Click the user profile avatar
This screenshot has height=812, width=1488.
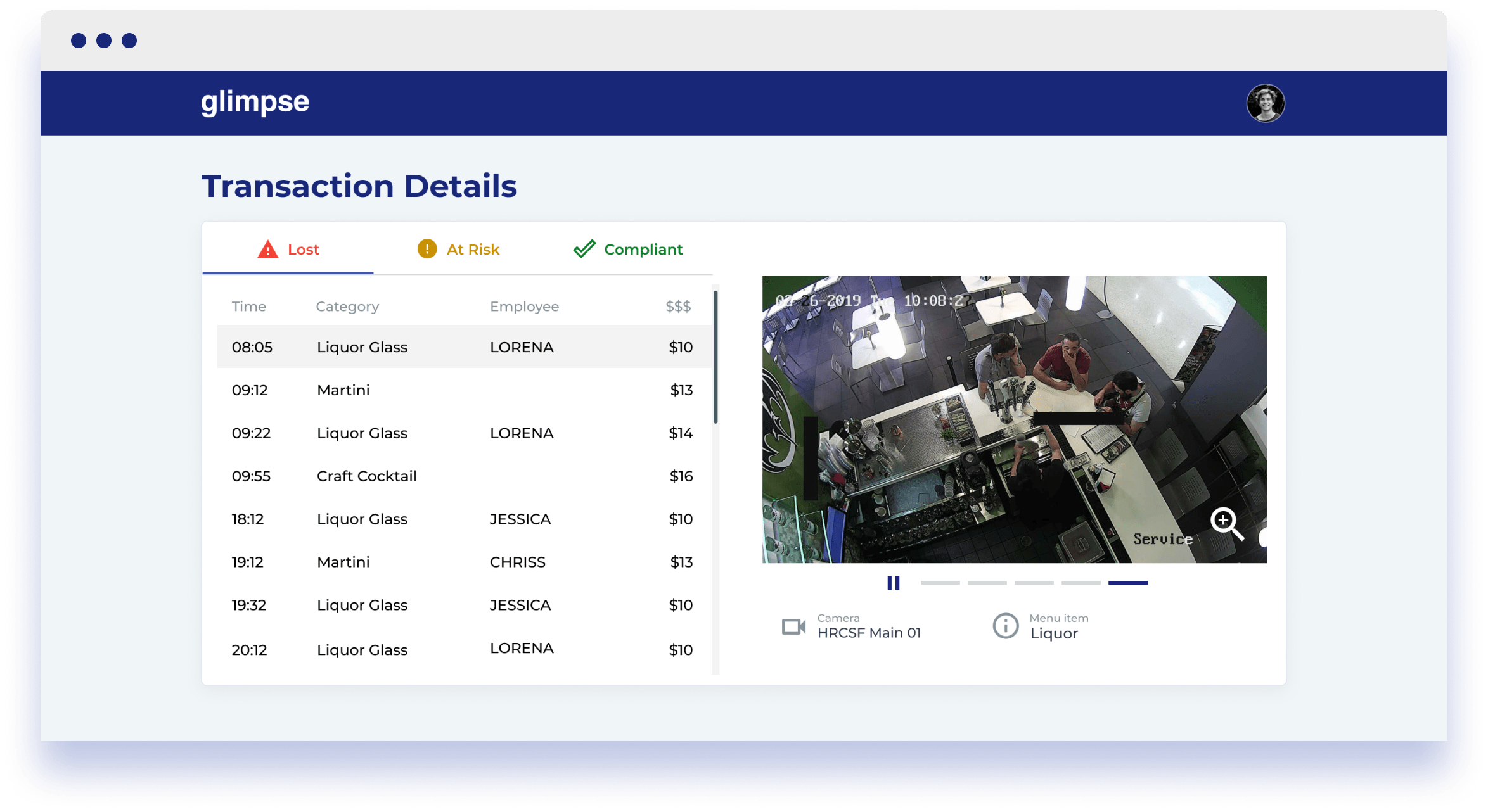tap(1265, 103)
